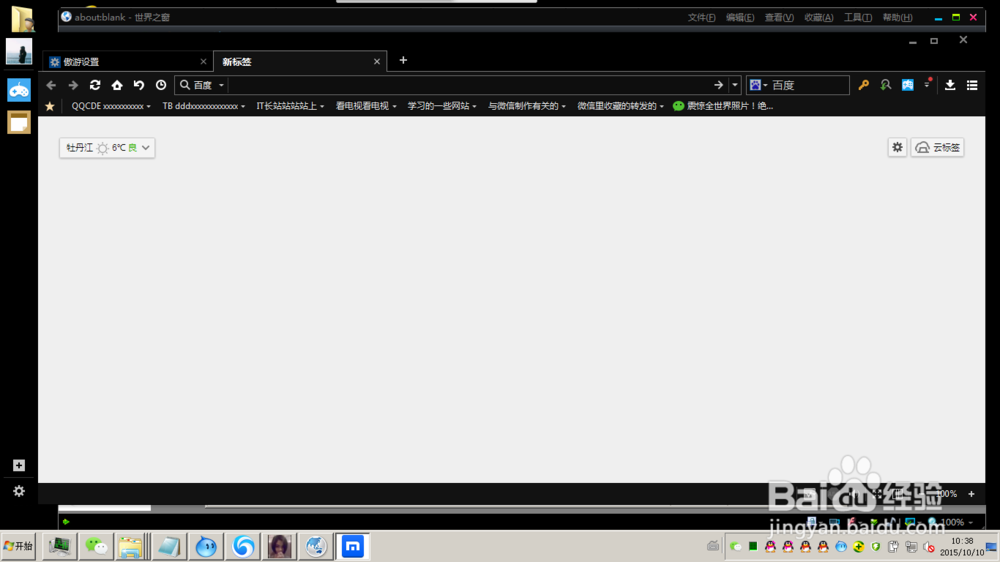Open Maxthon main menu hamburger icon

(x=972, y=85)
